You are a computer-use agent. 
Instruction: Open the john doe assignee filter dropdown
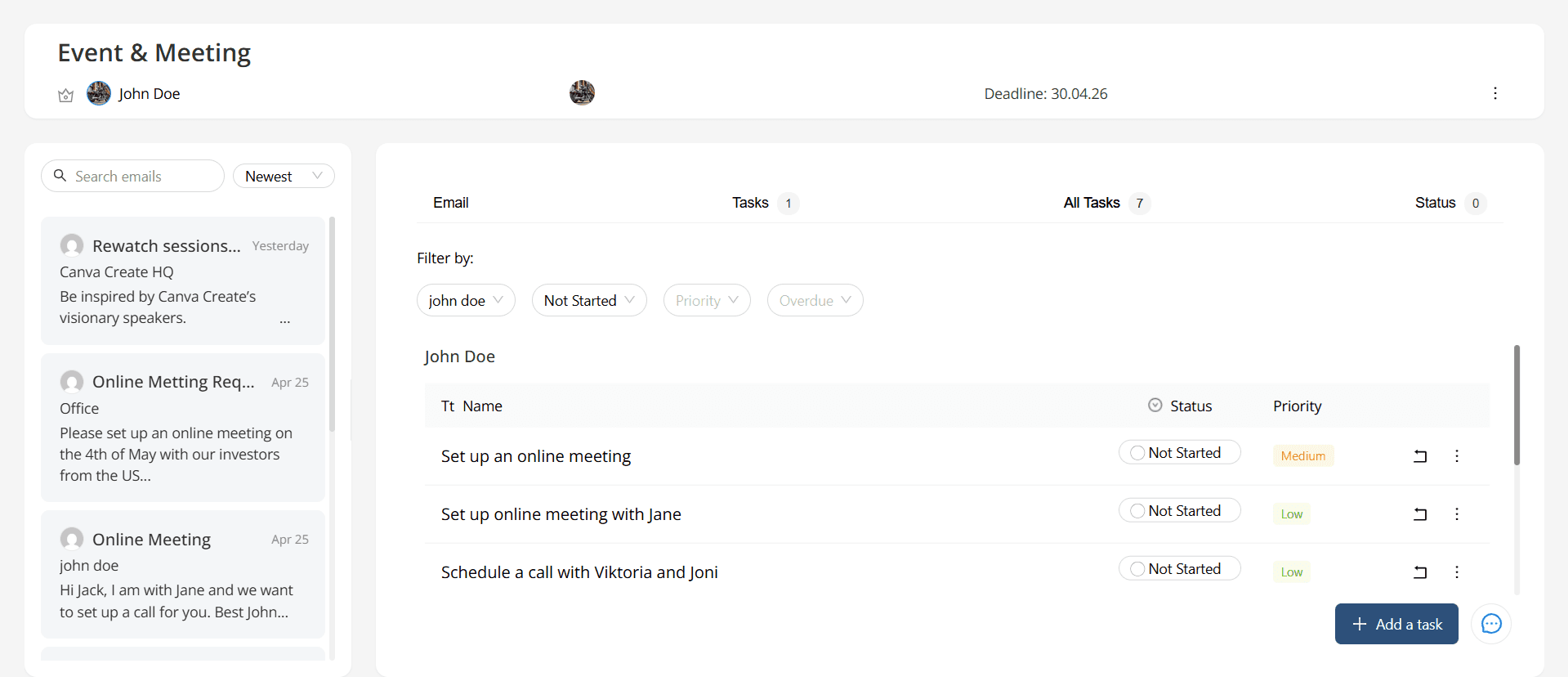466,300
